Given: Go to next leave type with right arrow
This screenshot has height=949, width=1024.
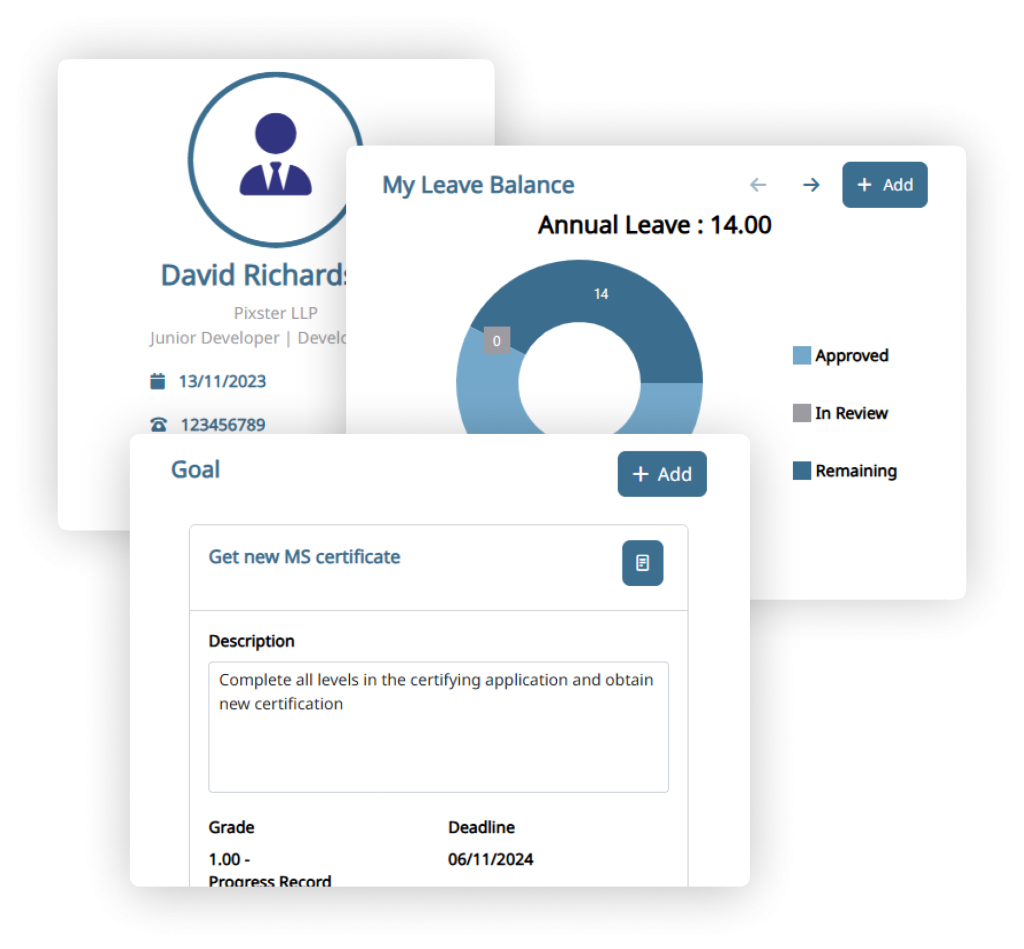Looking at the screenshot, I should coord(811,185).
